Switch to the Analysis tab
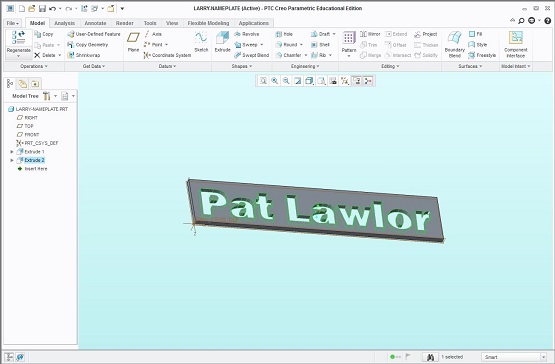 [64, 23]
